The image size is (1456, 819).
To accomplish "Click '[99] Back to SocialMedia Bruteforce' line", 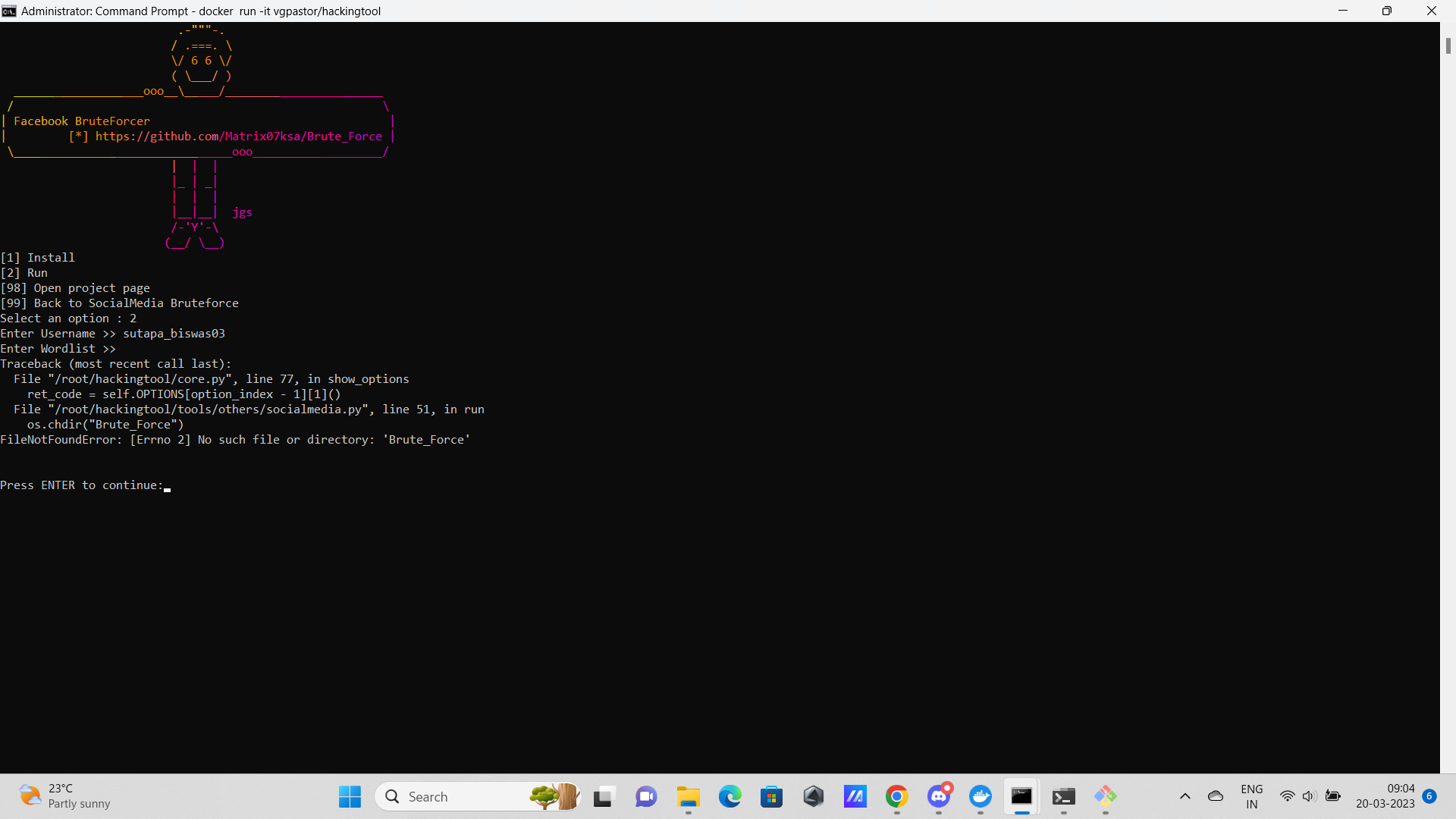I will click(x=120, y=303).
